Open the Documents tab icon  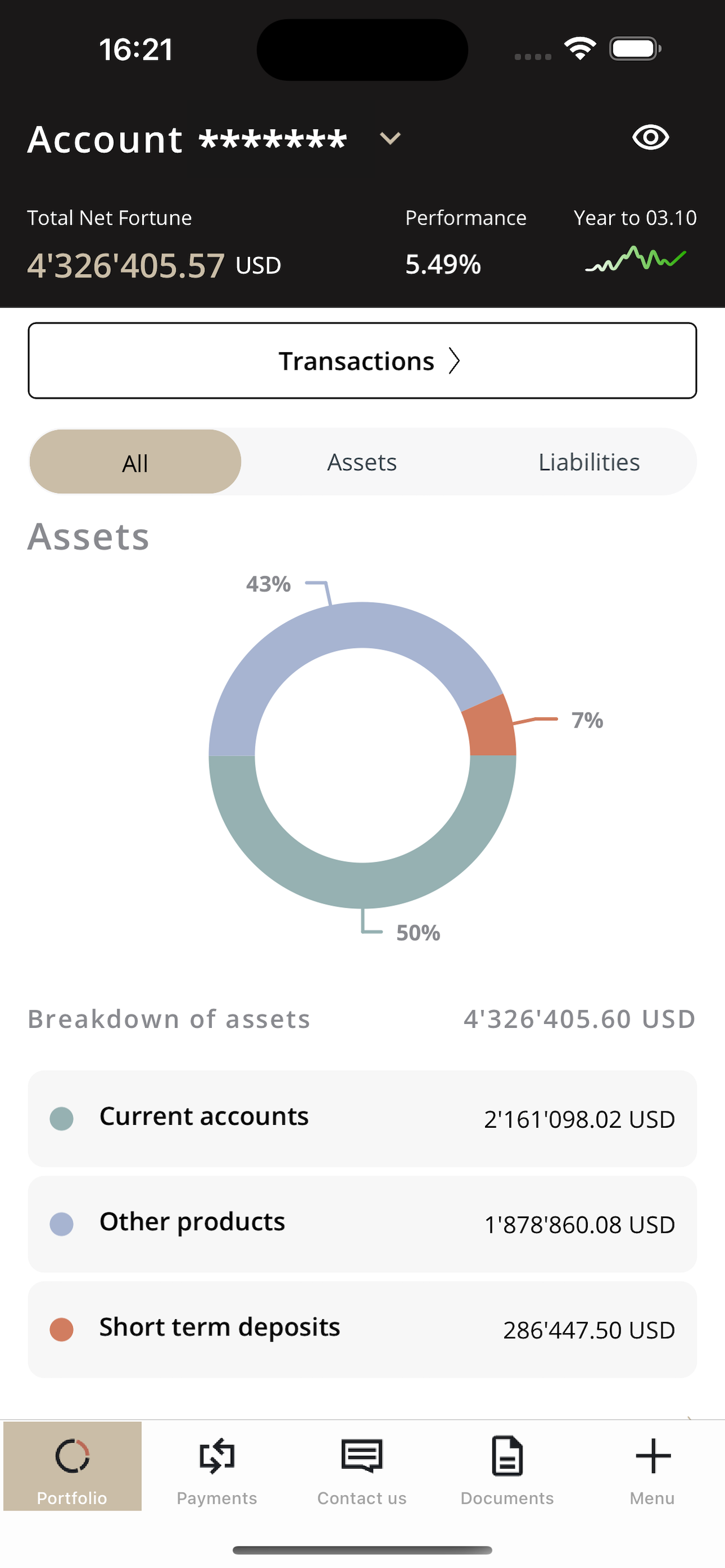tap(507, 1456)
